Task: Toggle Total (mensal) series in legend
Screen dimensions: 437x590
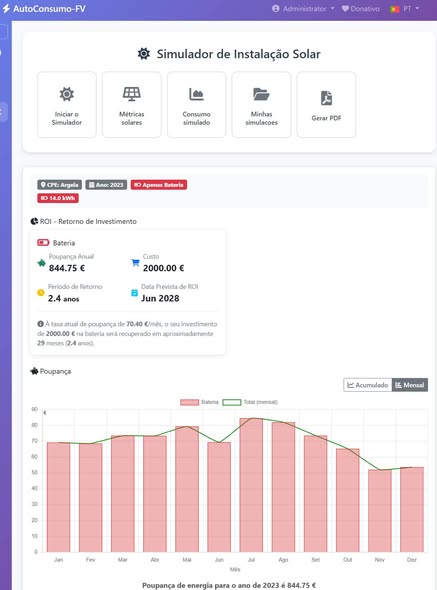Action: point(250,402)
